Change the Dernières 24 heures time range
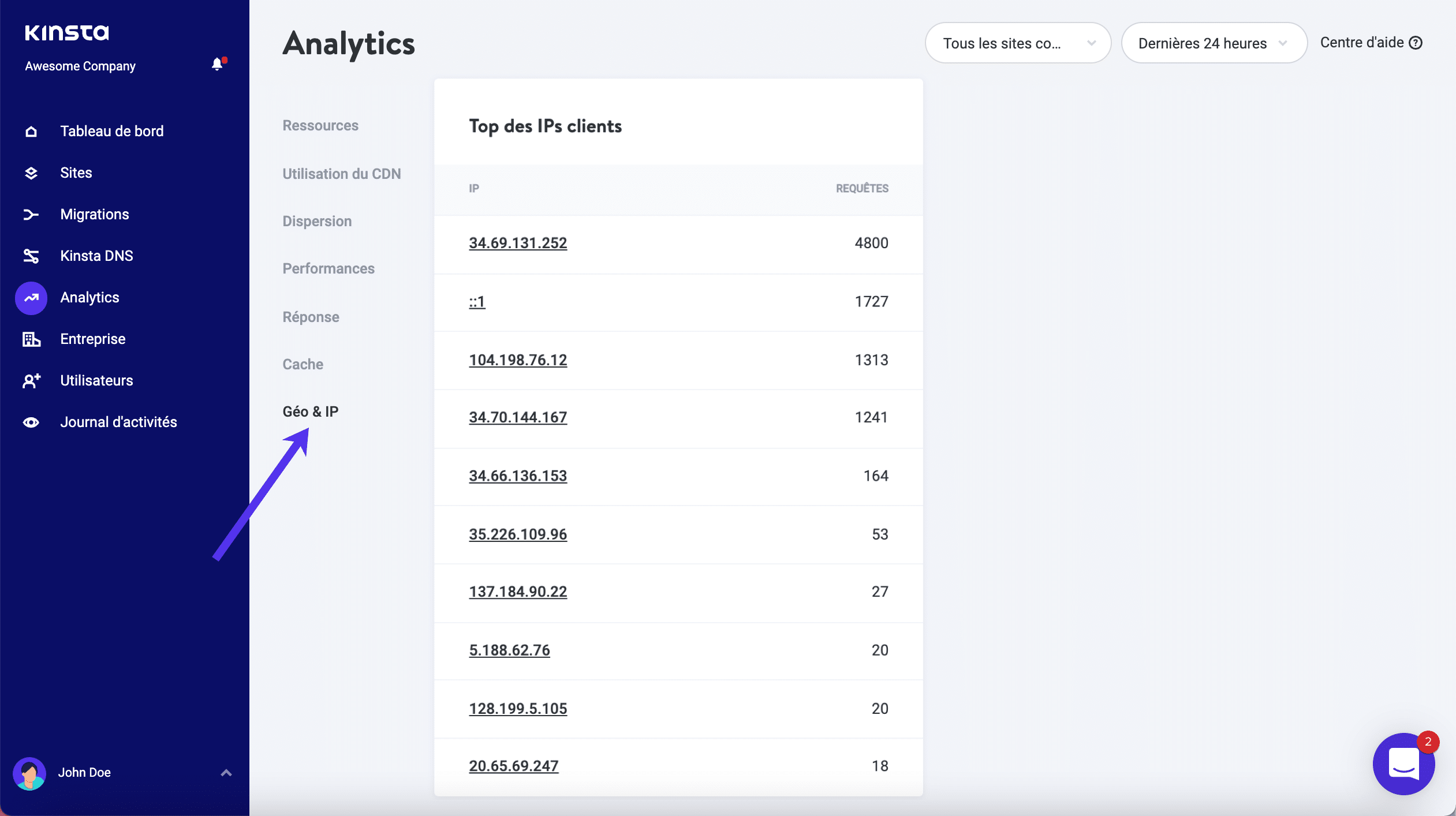 1214,43
